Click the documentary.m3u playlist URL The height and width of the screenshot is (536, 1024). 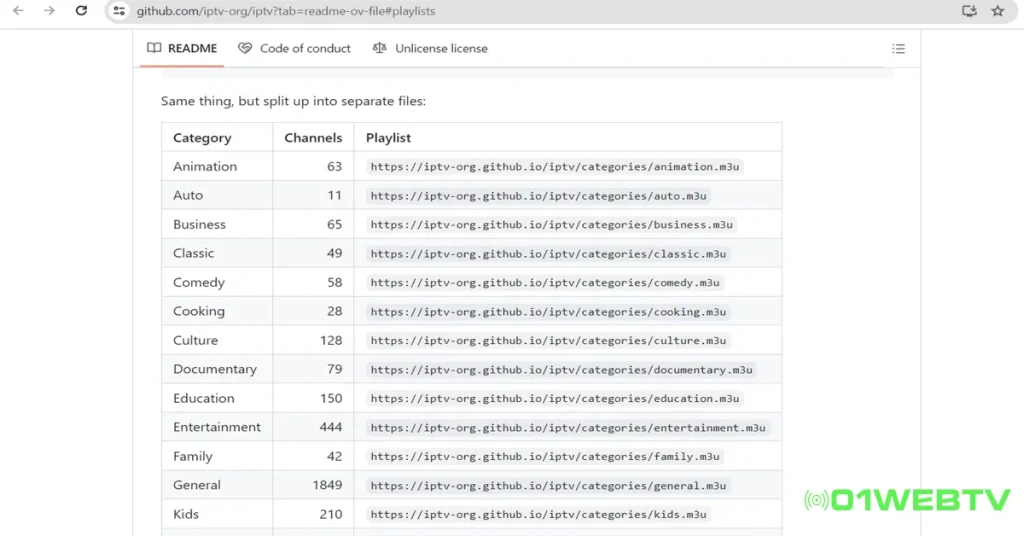coord(561,370)
